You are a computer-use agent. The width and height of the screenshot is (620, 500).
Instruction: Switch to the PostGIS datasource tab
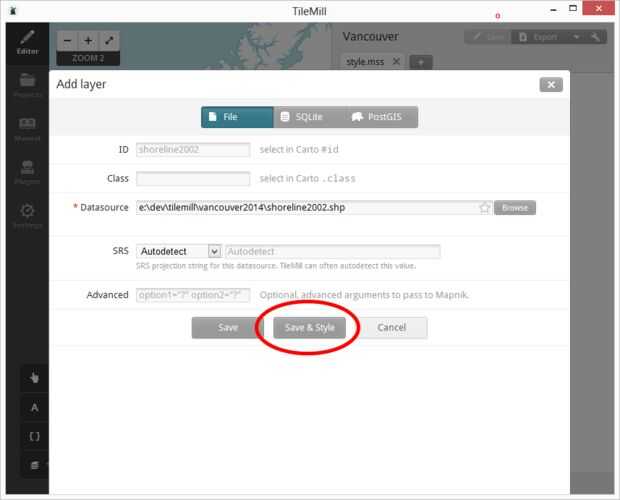[x=381, y=117]
